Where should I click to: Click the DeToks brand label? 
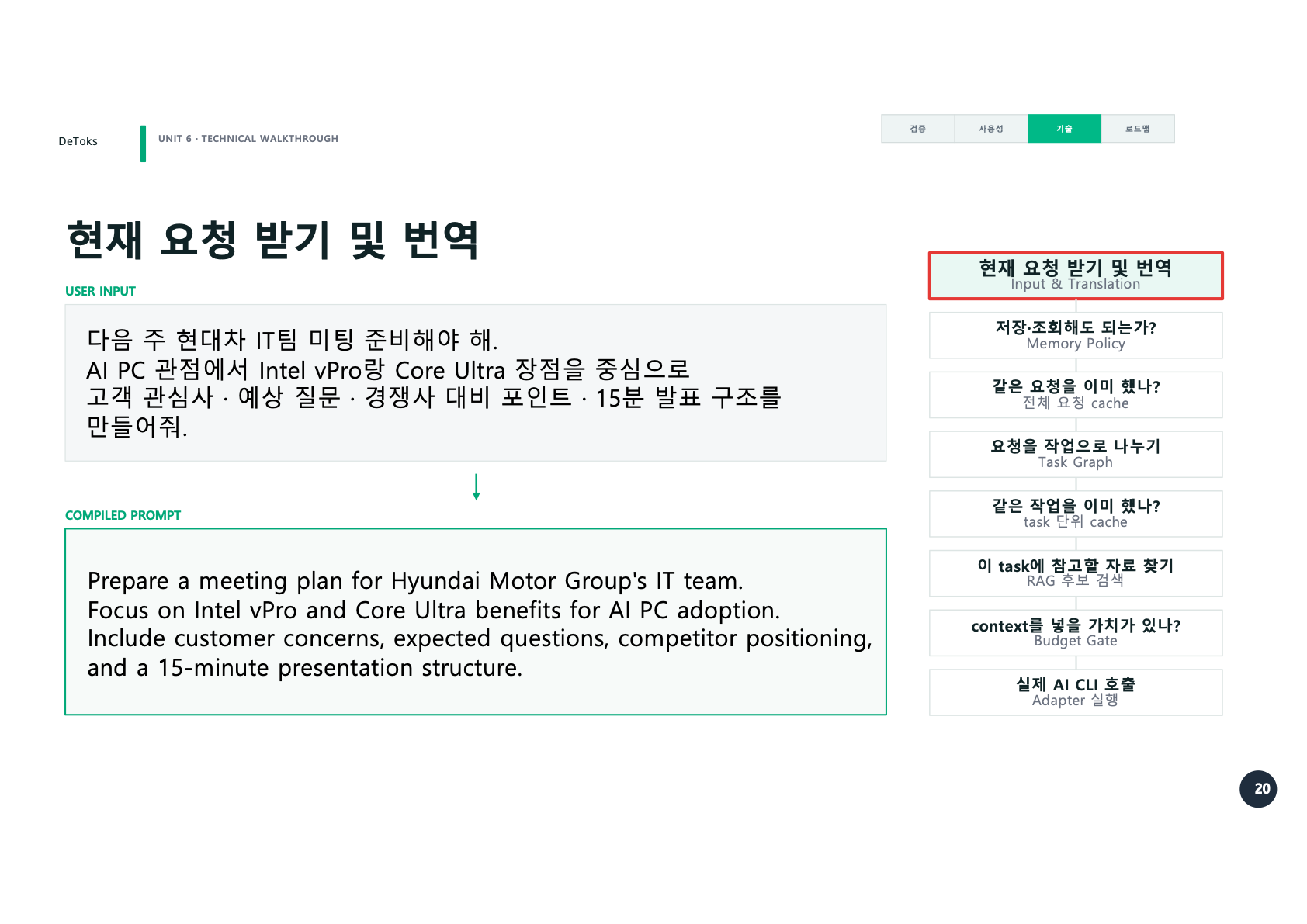[x=78, y=141]
